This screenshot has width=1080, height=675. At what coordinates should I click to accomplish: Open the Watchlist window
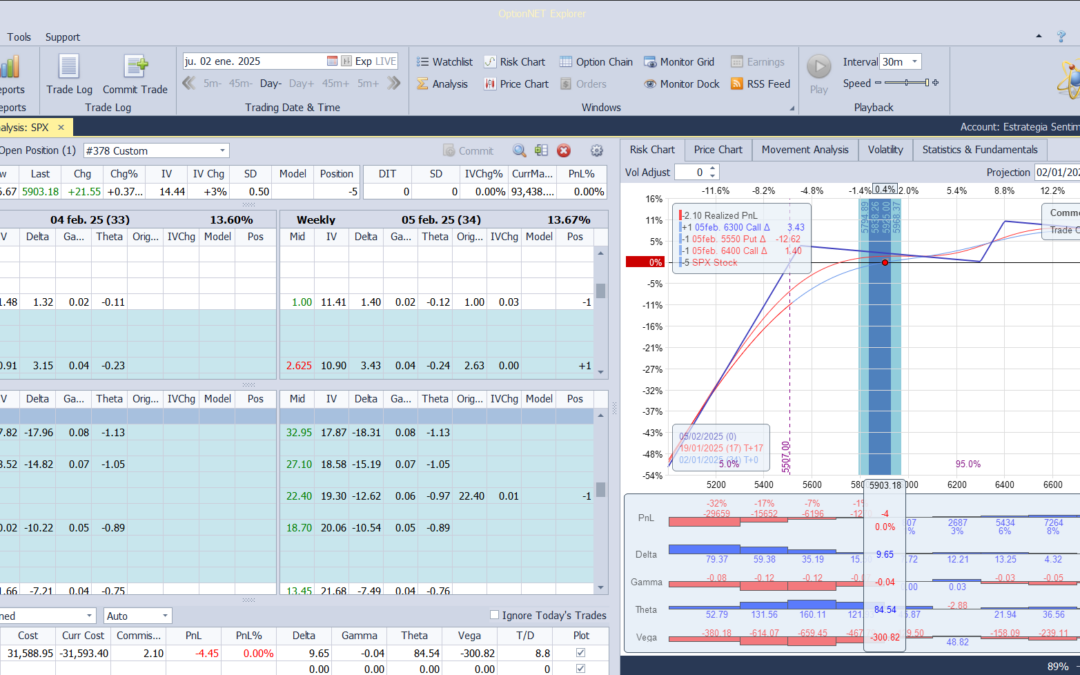pyautogui.click(x=444, y=62)
